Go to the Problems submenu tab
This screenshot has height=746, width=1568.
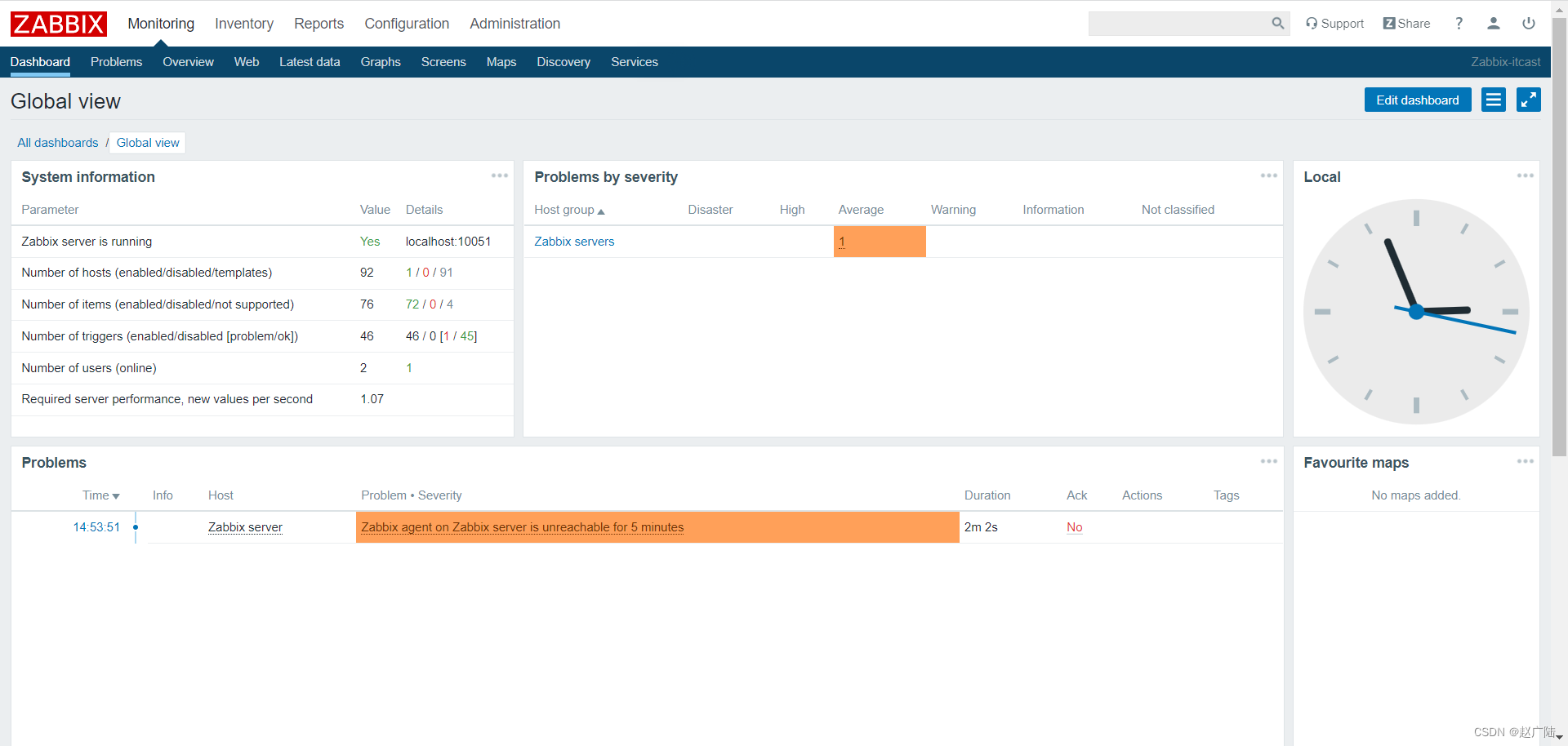tap(116, 62)
